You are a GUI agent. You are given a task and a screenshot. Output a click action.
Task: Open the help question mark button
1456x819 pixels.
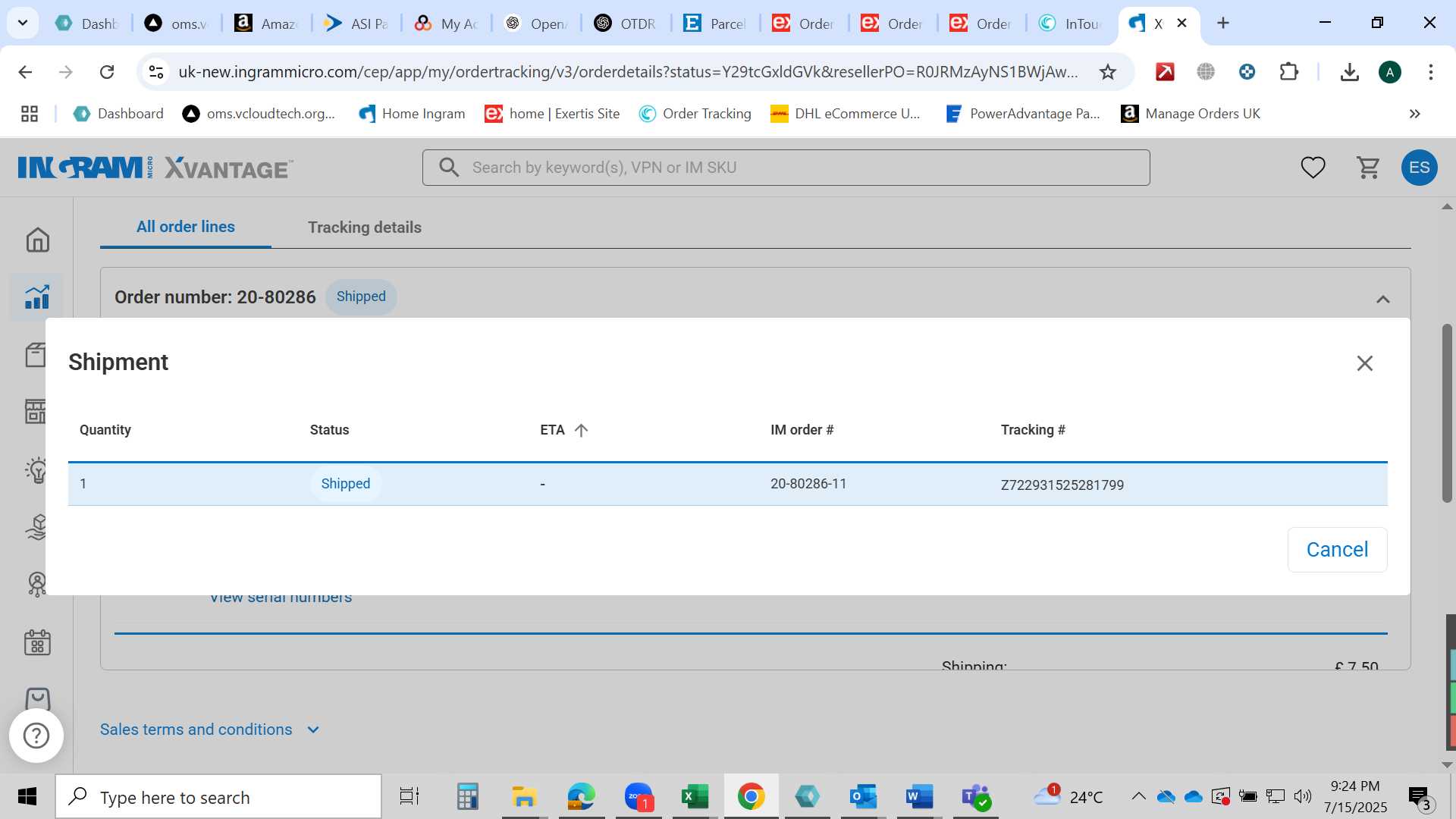pyautogui.click(x=36, y=736)
